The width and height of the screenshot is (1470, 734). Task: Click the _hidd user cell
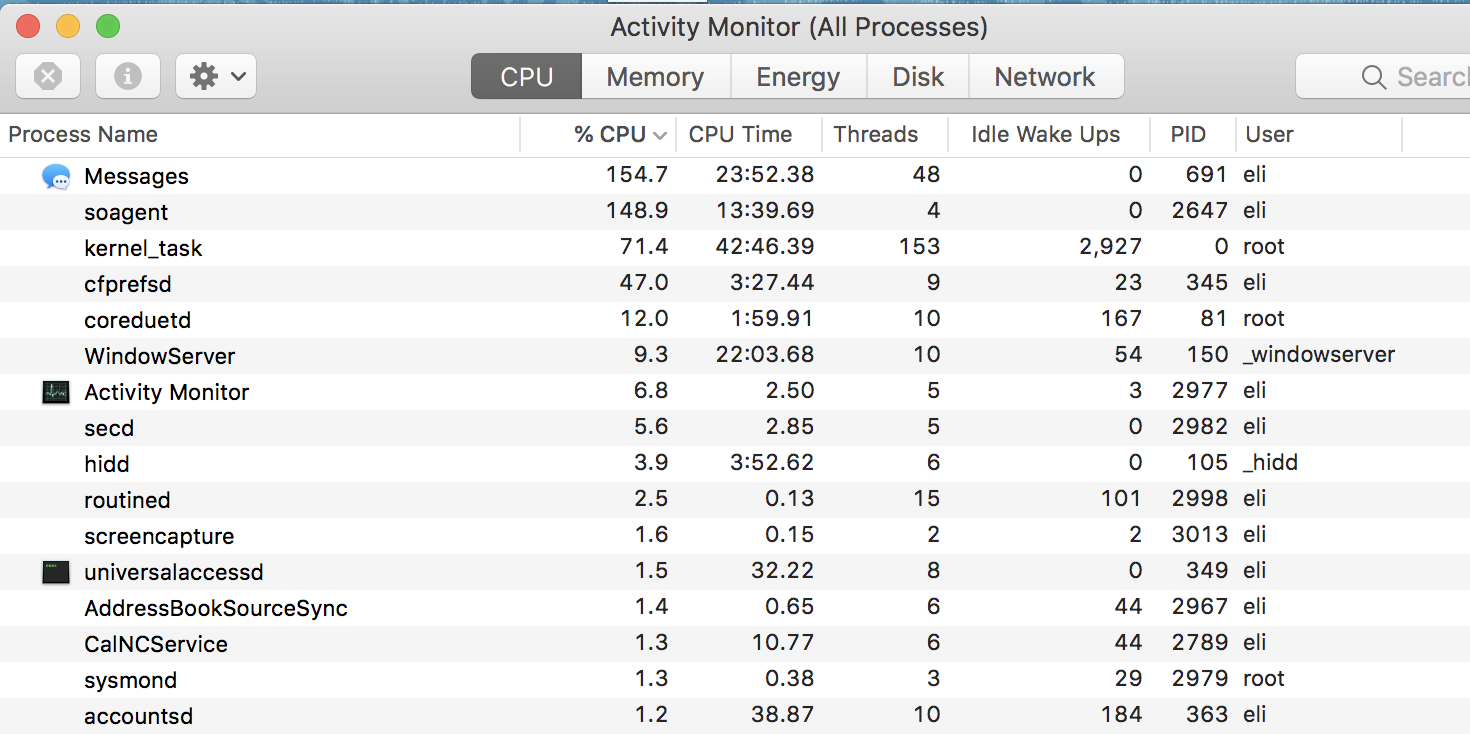click(x=1270, y=463)
